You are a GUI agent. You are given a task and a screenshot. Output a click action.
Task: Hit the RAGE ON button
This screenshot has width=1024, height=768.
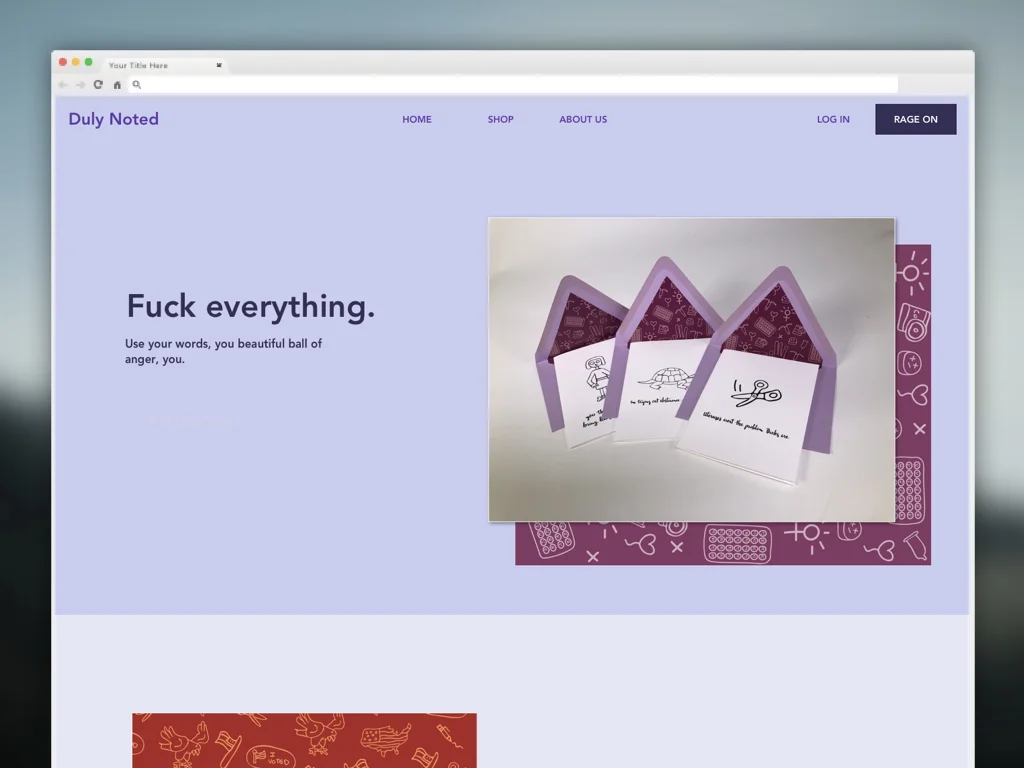tap(916, 120)
